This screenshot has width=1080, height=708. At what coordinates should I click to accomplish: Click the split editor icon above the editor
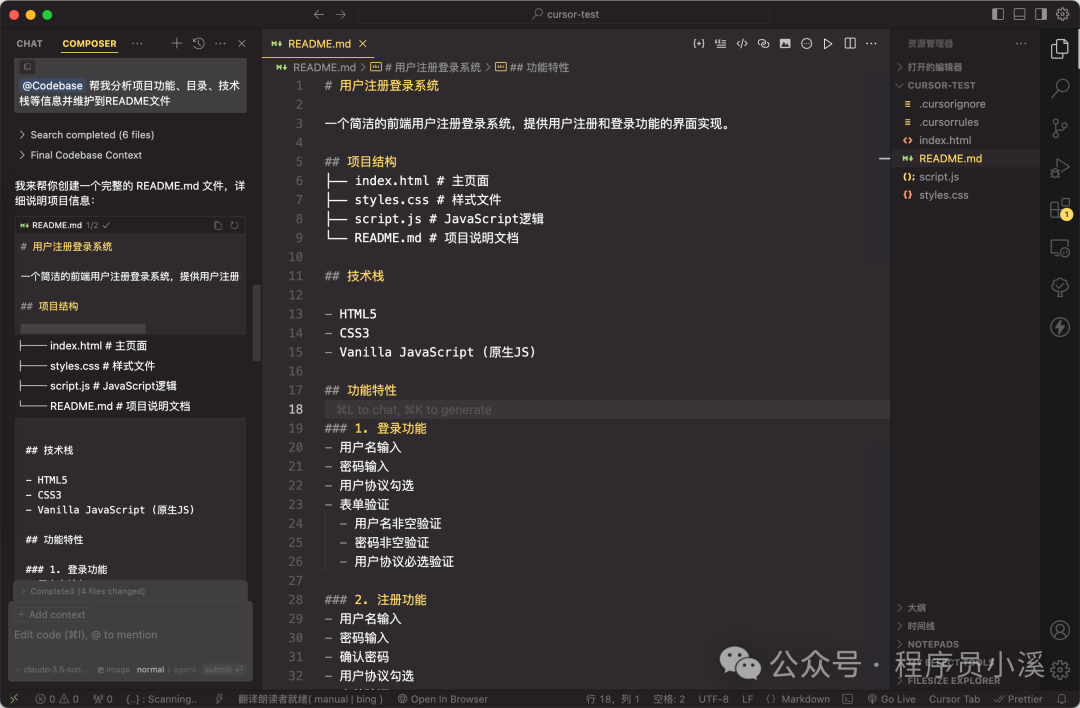point(851,44)
